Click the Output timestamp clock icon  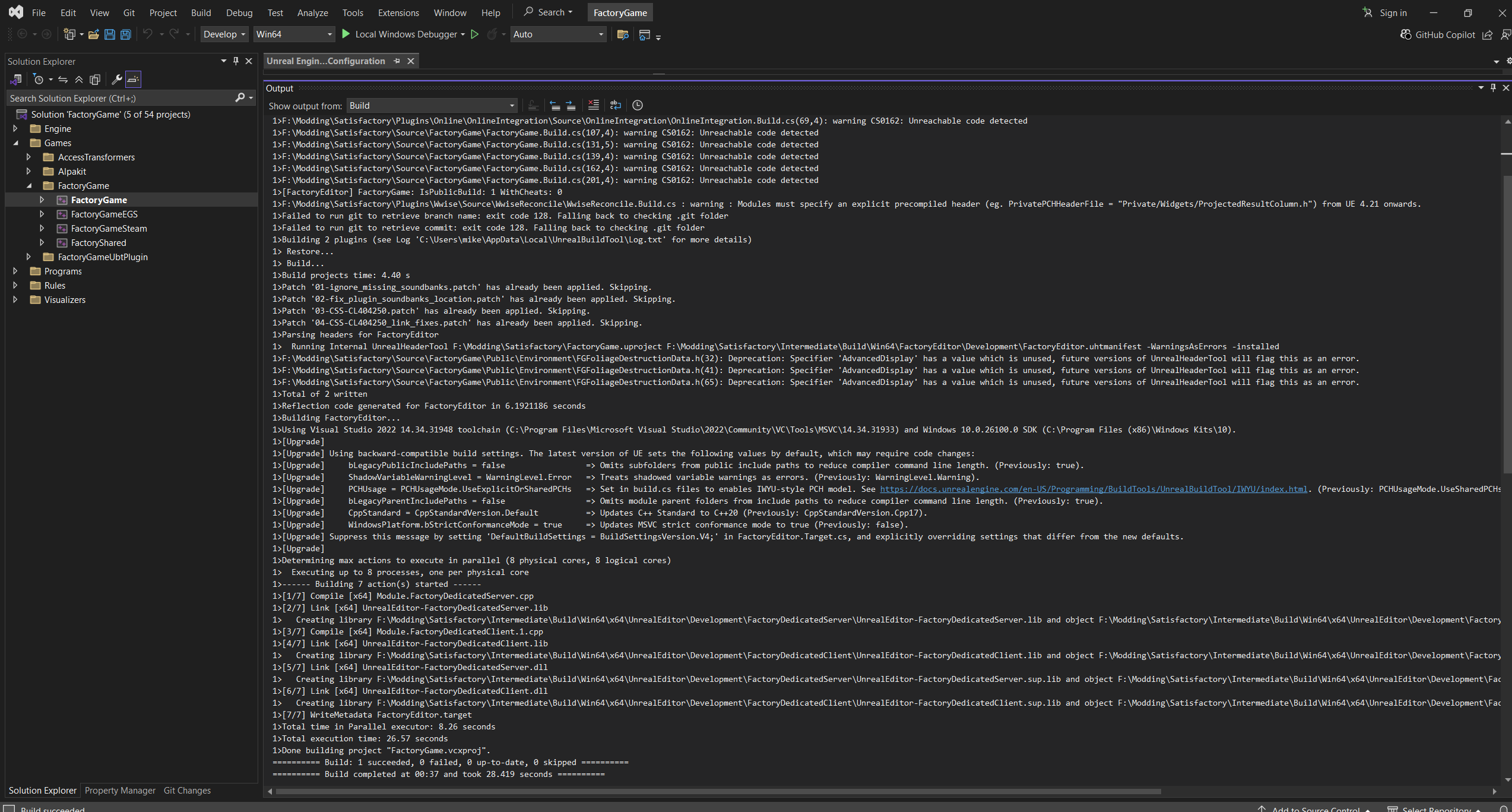click(x=638, y=105)
